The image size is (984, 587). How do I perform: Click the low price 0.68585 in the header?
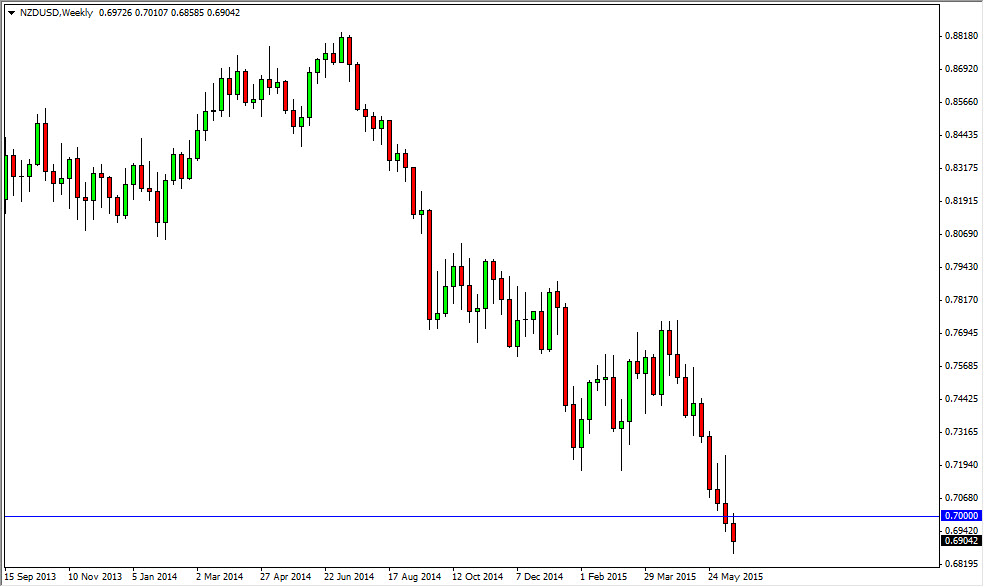(186, 14)
